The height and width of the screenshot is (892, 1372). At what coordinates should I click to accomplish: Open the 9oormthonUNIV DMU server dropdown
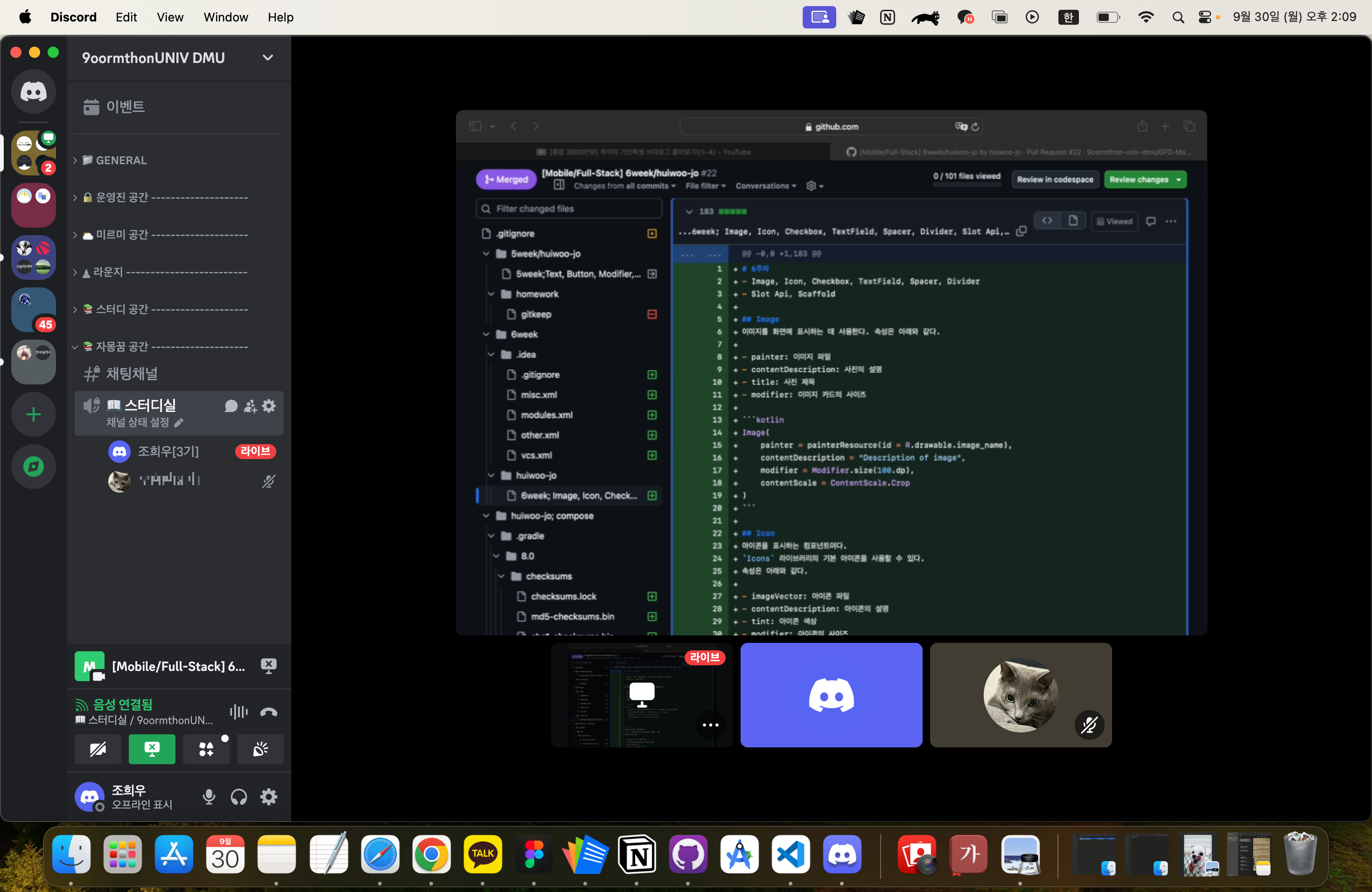click(x=267, y=58)
